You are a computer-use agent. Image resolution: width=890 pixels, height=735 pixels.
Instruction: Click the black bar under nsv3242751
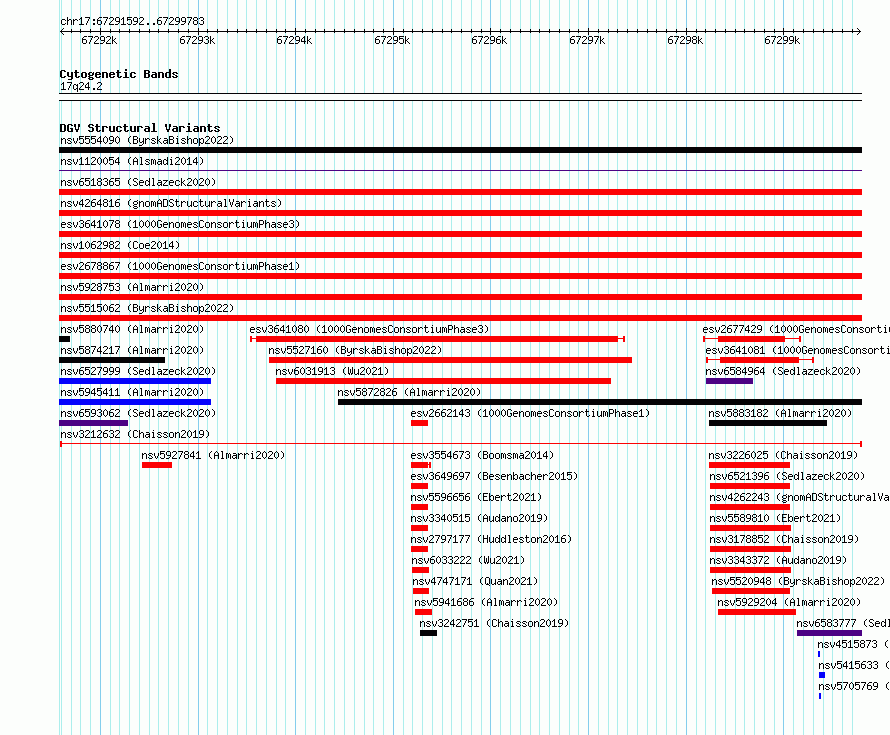coord(429,633)
